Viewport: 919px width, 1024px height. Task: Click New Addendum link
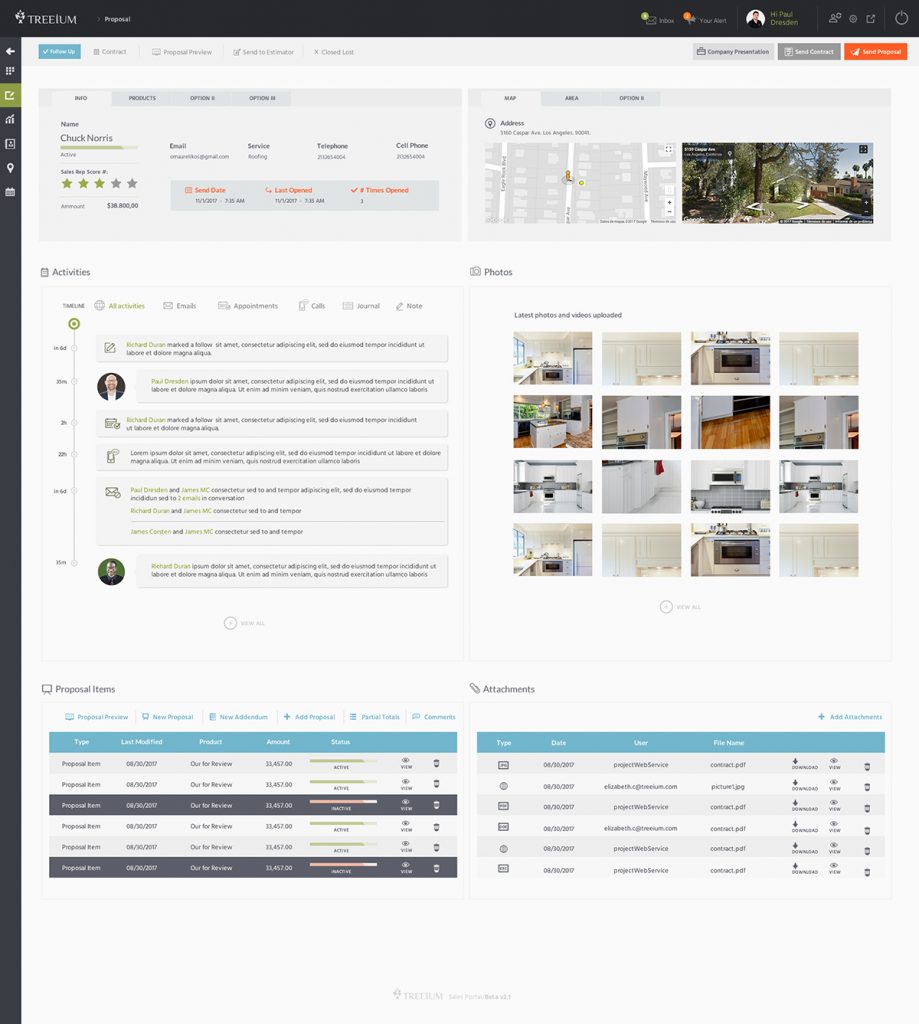[238, 717]
